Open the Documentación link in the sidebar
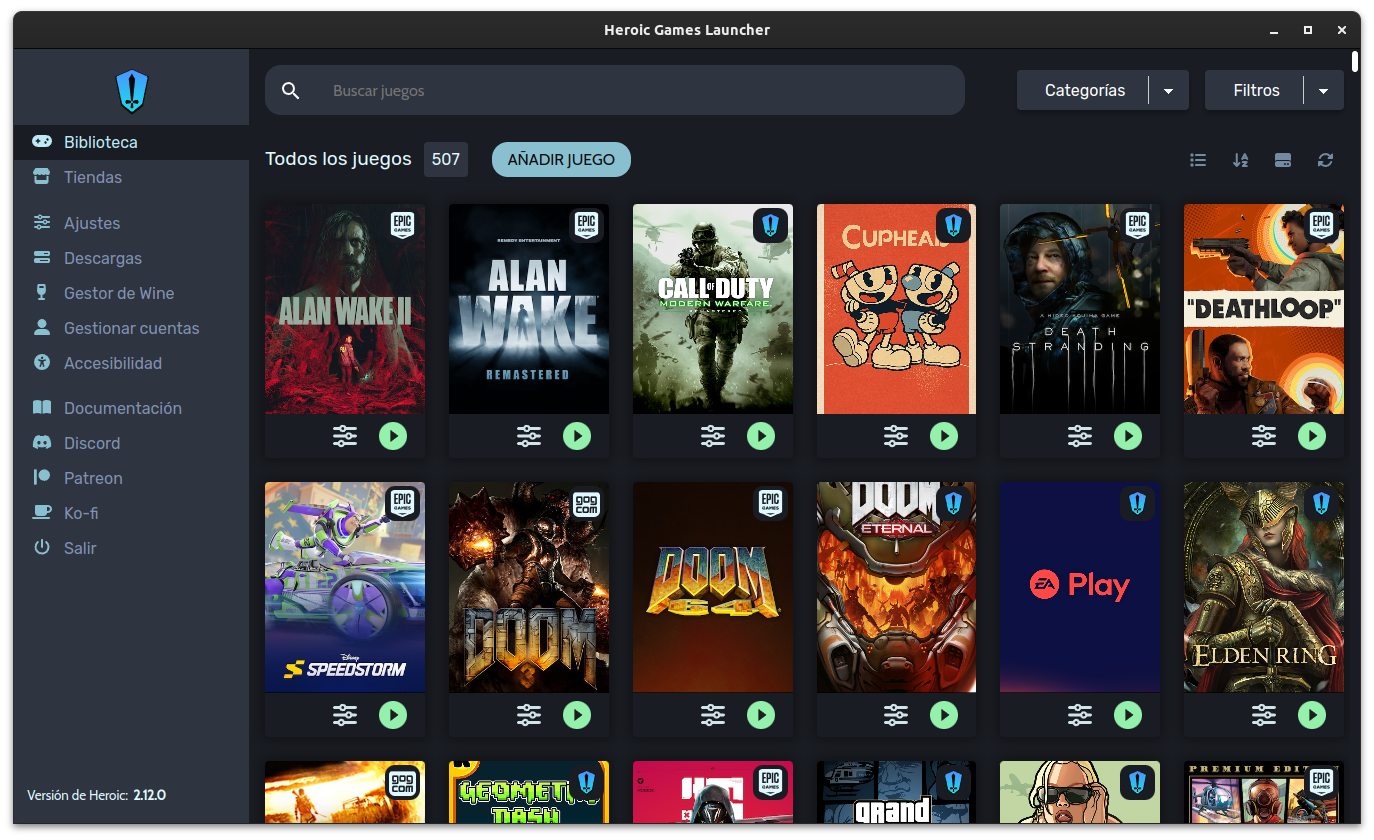The image size is (1374, 840). [x=123, y=408]
